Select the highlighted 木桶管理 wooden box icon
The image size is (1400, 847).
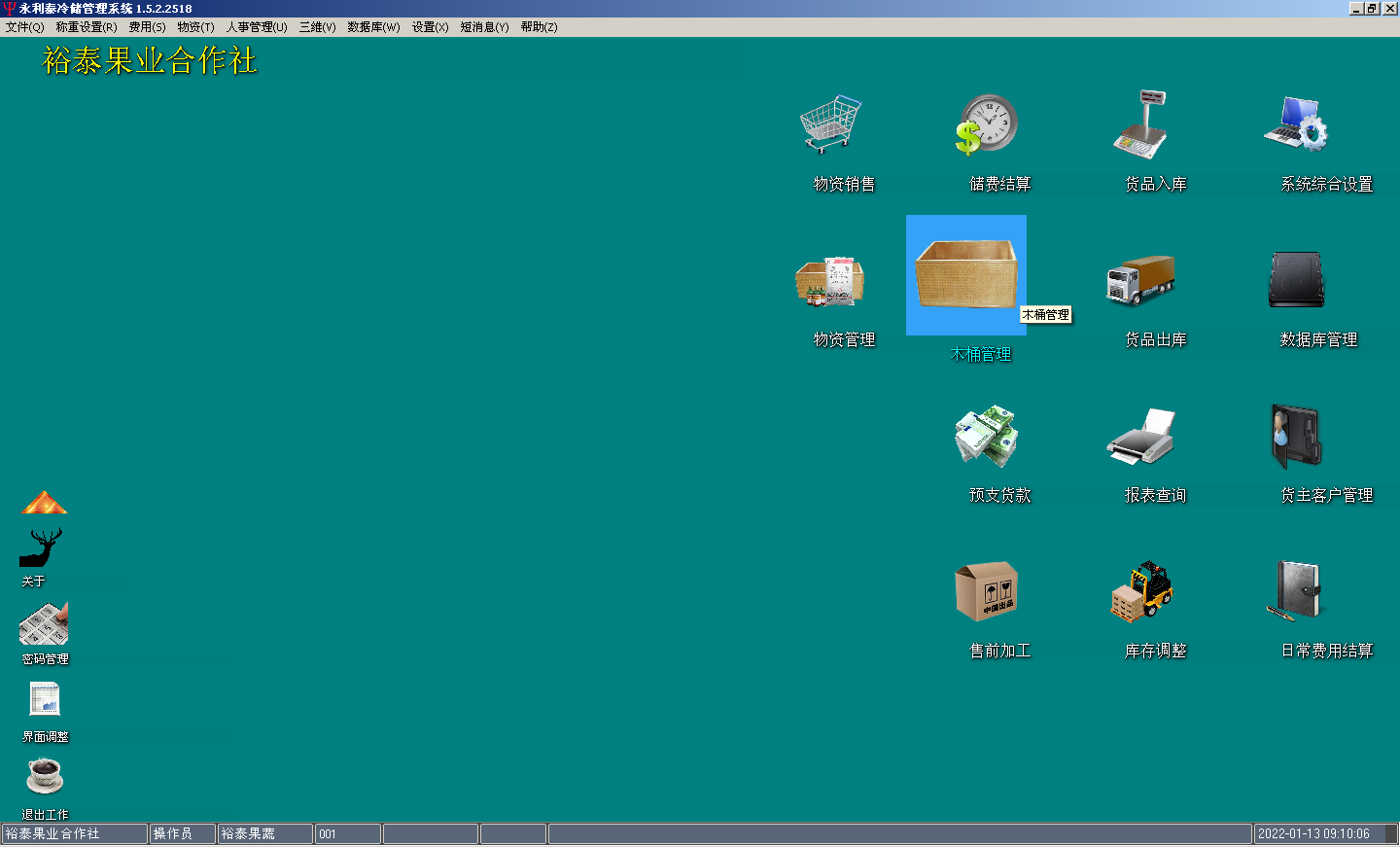pos(965,275)
